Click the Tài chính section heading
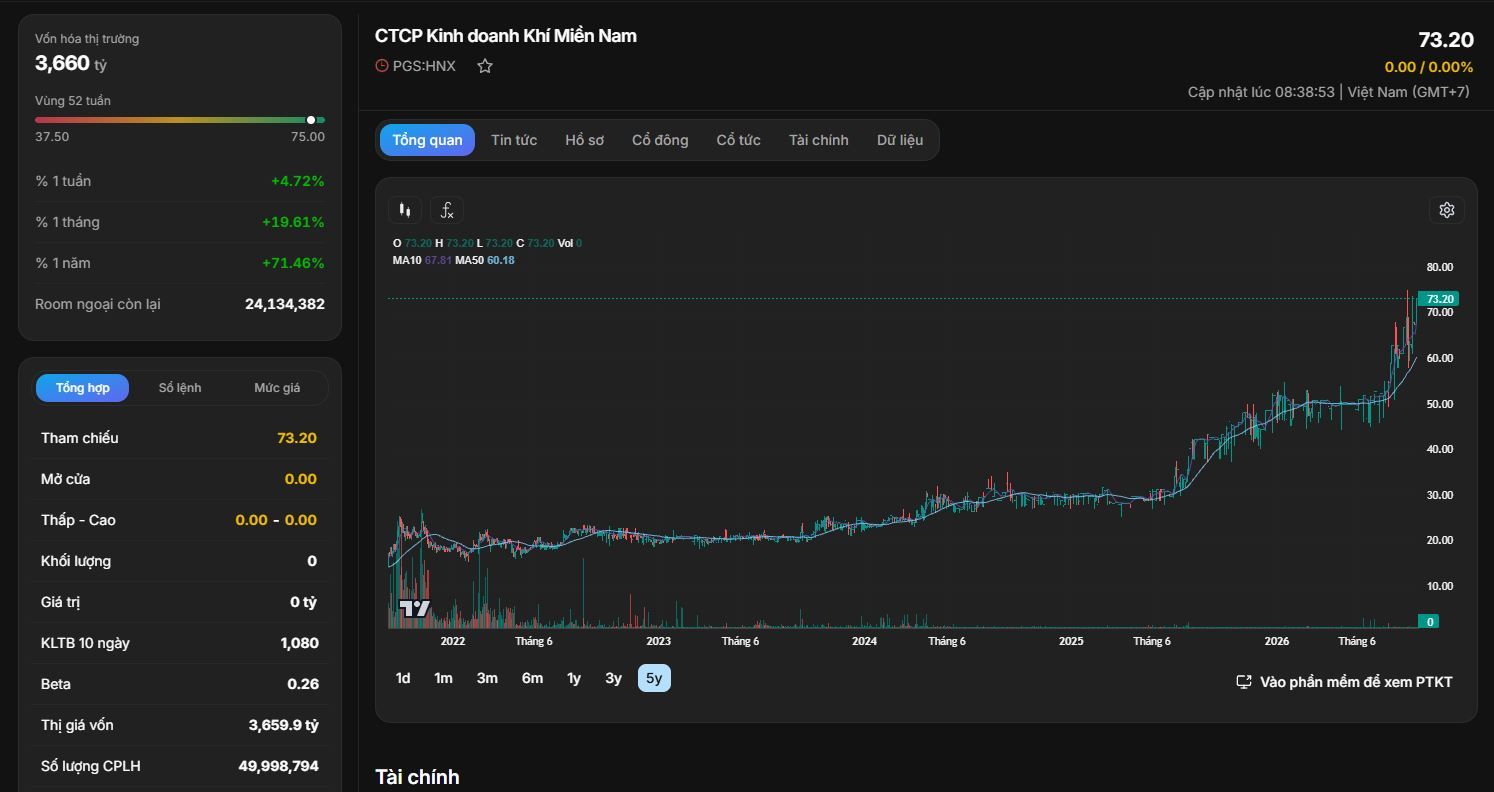This screenshot has width=1494, height=792. click(417, 777)
